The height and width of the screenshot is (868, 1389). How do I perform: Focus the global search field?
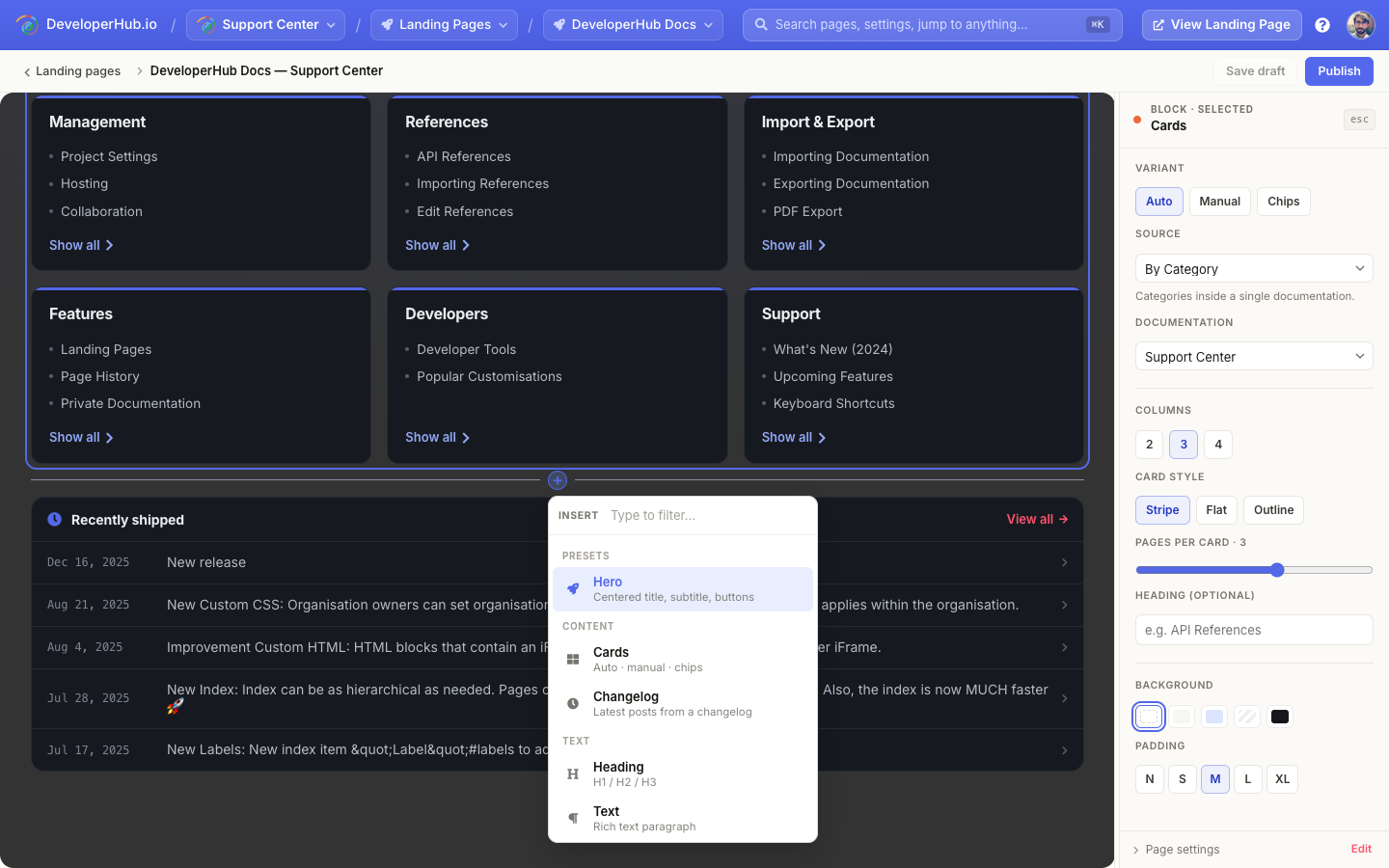pos(932,25)
